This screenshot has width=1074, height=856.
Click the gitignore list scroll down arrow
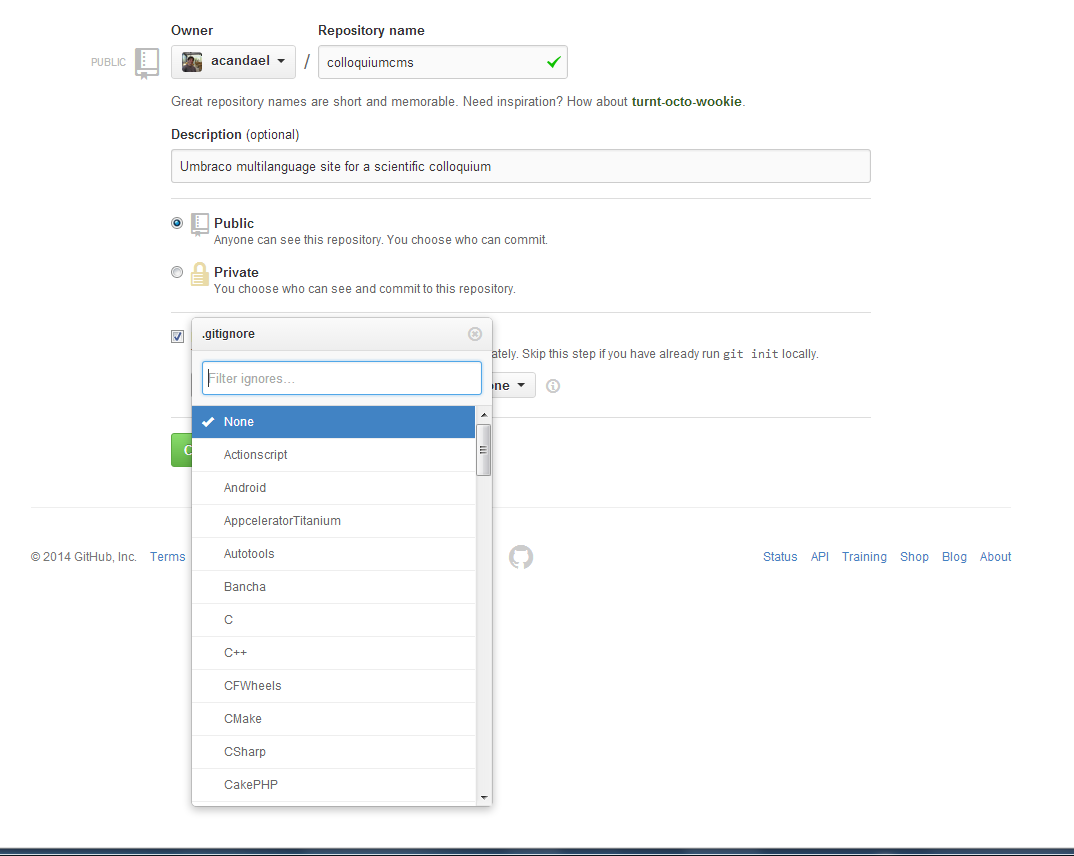484,797
